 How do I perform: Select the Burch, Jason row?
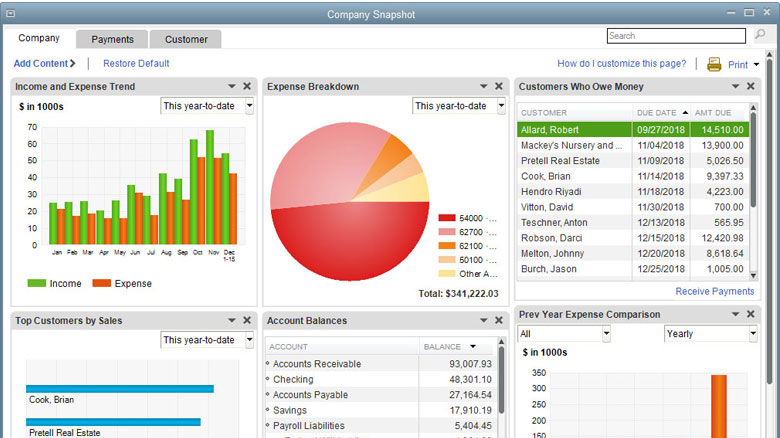[x=633, y=269]
